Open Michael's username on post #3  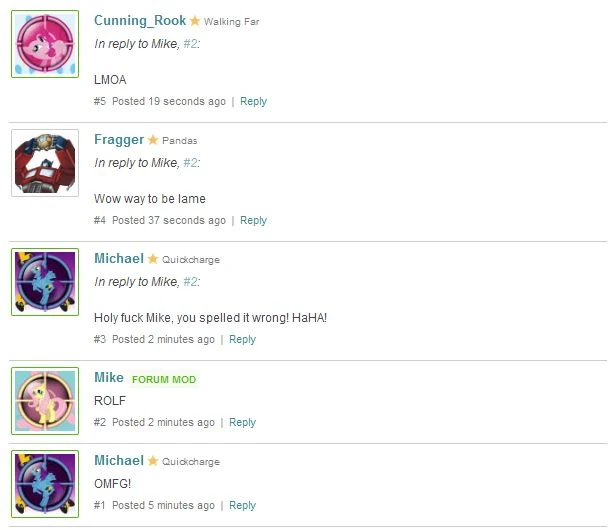point(119,259)
